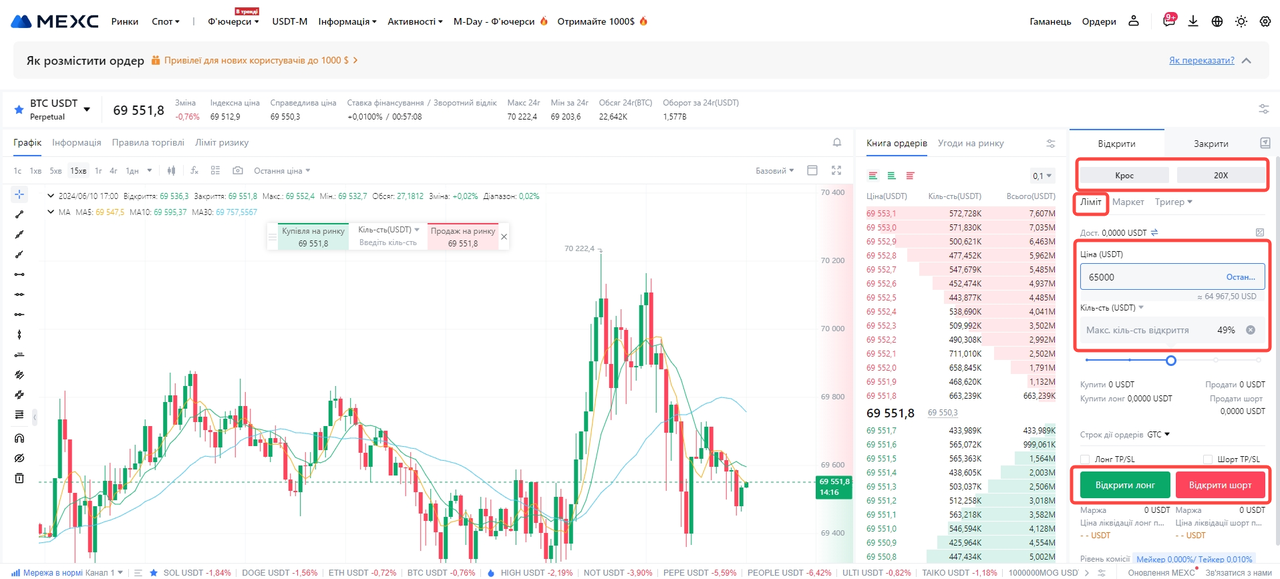Select the trend line drawing tool

19,213
